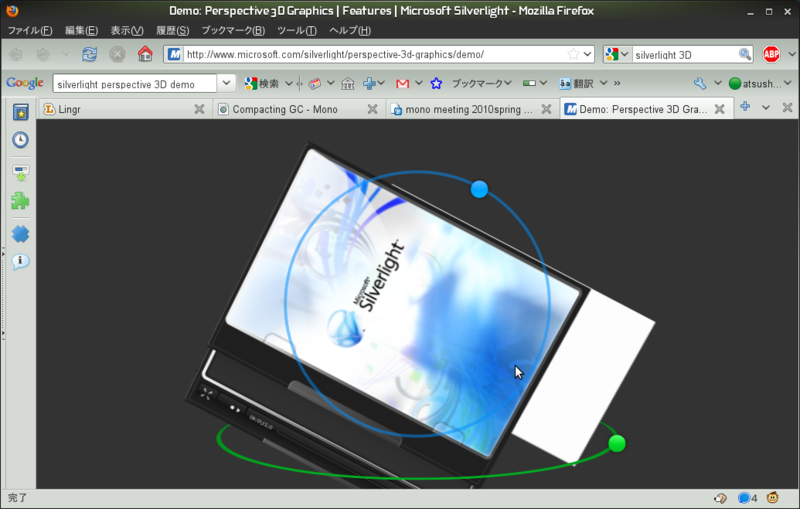
Task: Open the search engine selector dropdown
Action: click(x=617, y=54)
